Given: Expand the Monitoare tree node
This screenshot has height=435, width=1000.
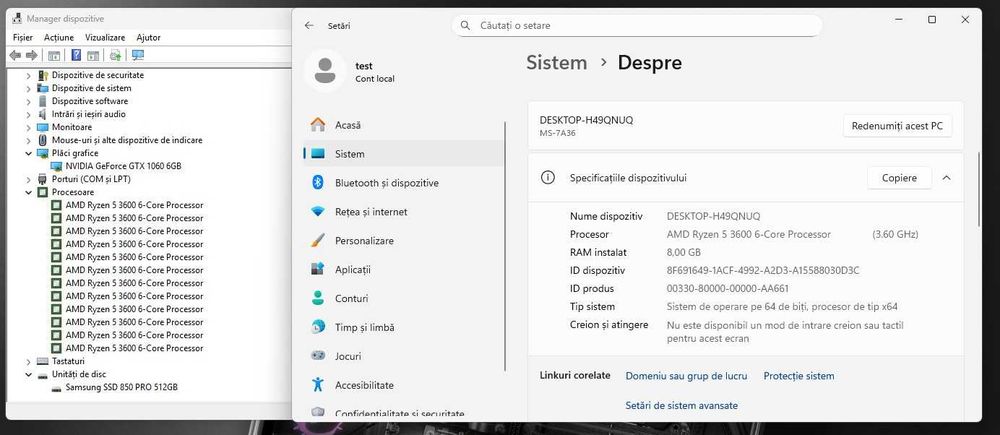Looking at the screenshot, I should [x=28, y=127].
